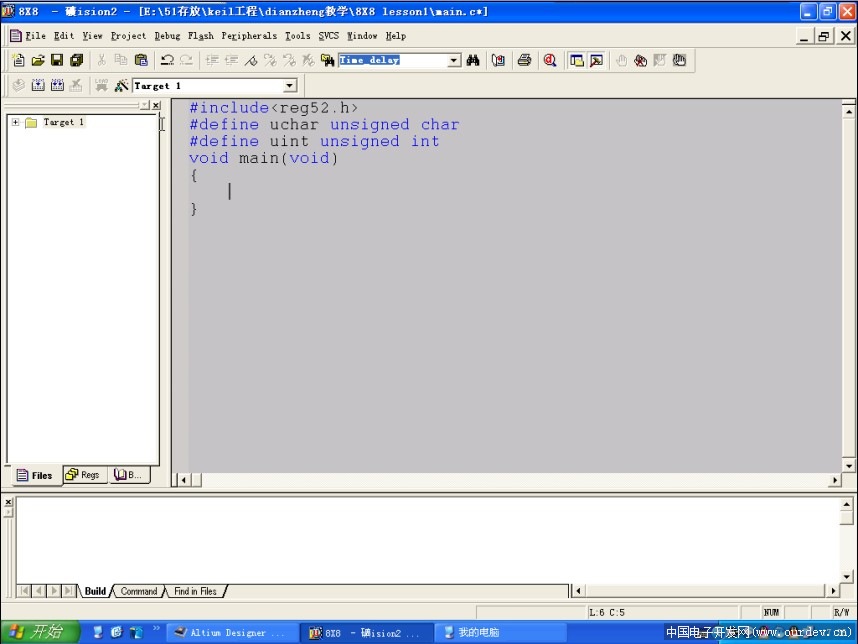The image size is (858, 644).
Task: Click the editor horizontal scroll right arrow
Action: coord(835,480)
